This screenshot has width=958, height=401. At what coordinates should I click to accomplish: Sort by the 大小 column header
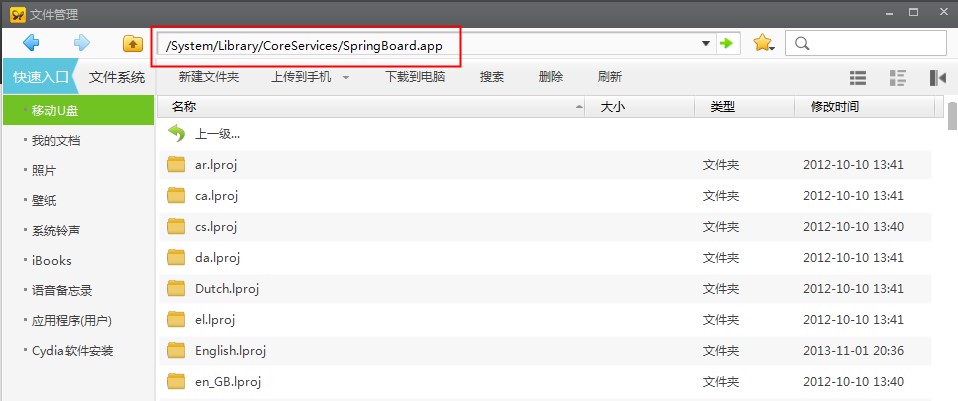point(640,107)
